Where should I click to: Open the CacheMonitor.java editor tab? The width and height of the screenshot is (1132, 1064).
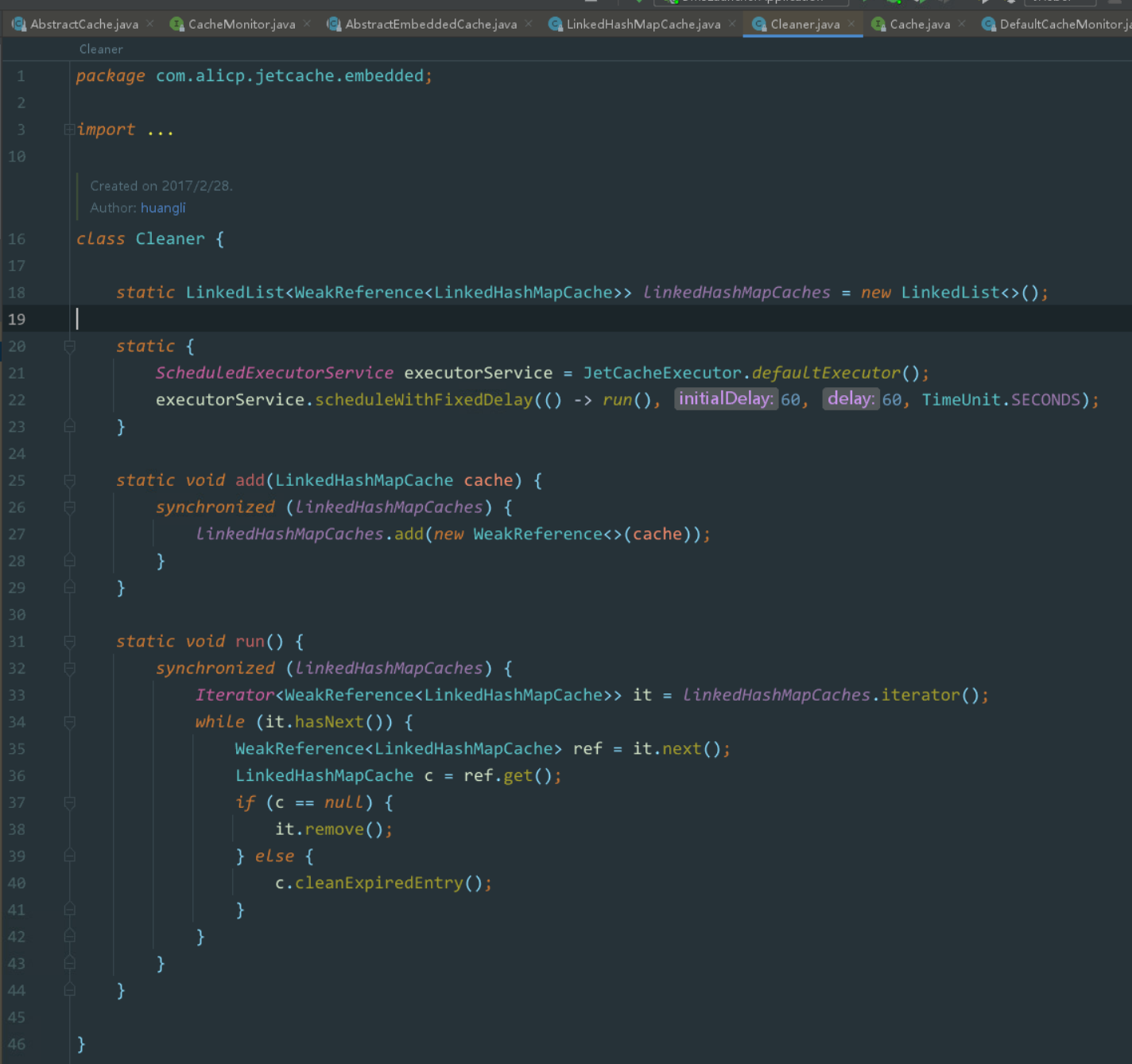tap(242, 25)
